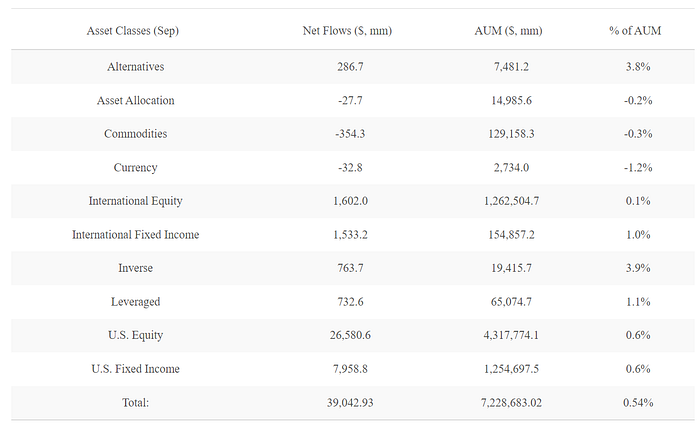Click the Inverse row label

136,268
